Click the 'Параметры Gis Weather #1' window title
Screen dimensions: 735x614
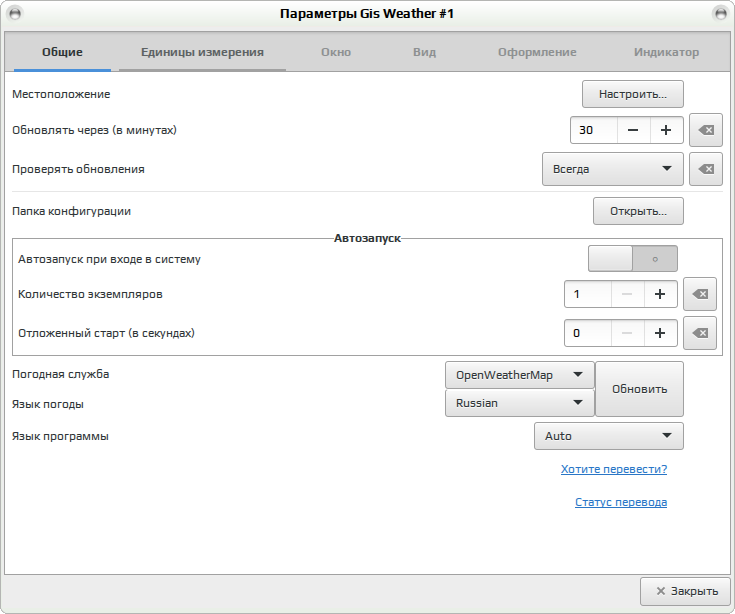[367, 14]
